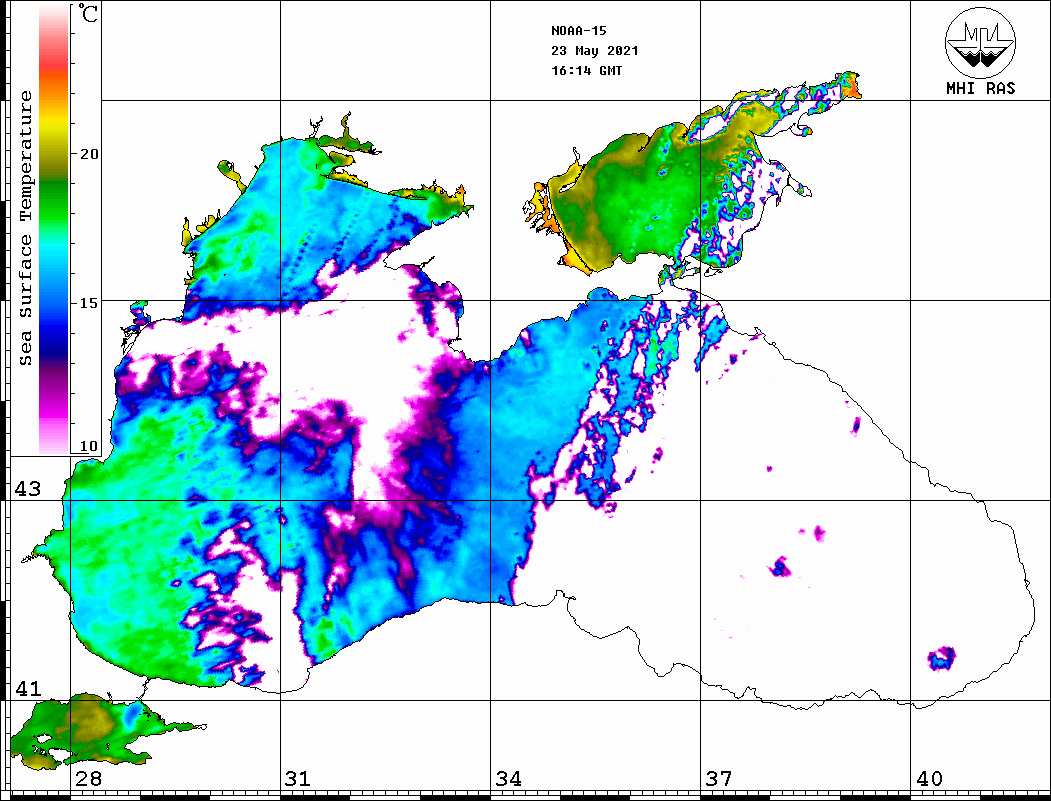The height and width of the screenshot is (801, 1051).
Task: Click longitude label '40'
Action: [929, 779]
